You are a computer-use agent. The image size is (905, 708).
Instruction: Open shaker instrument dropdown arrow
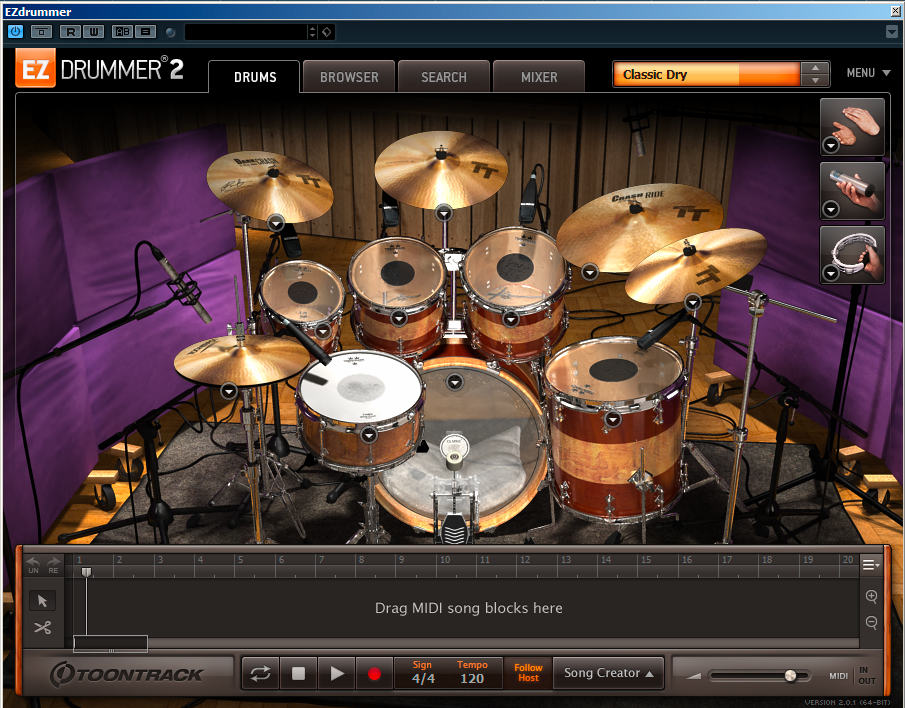click(x=831, y=209)
